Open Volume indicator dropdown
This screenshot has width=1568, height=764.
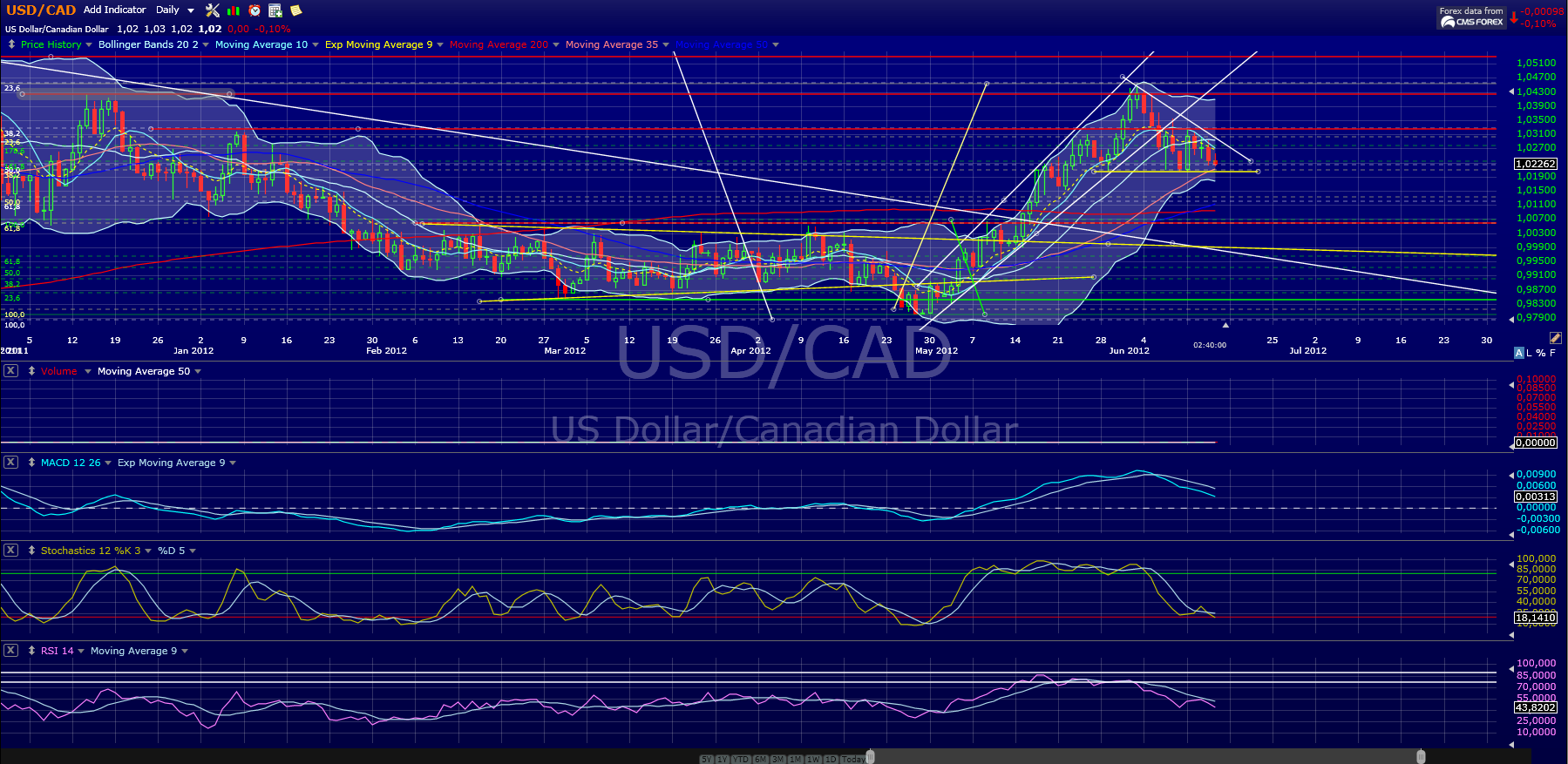click(88, 371)
